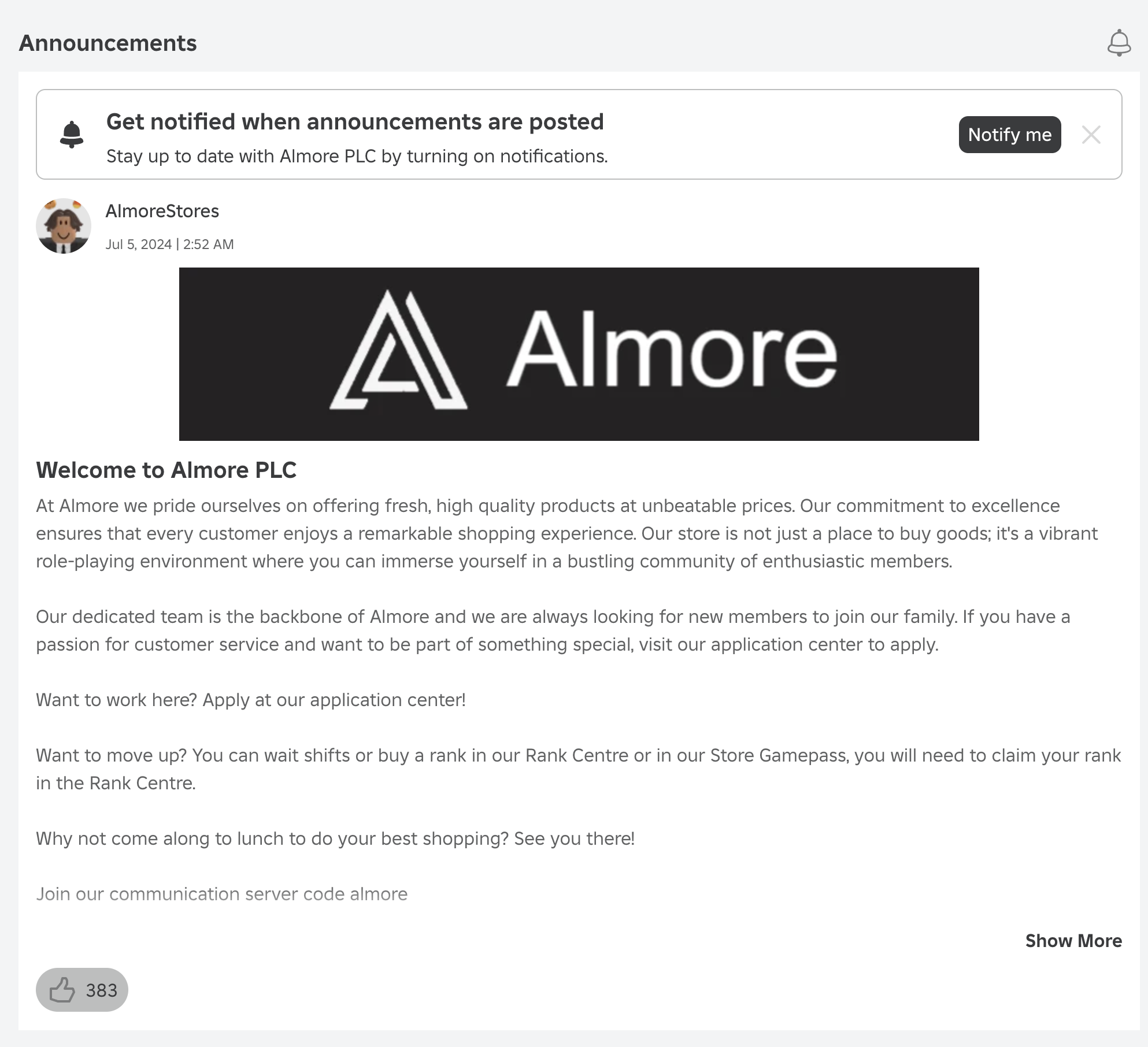1148x1047 pixels.
Task: Click the 383 like count
Action: 101,990
